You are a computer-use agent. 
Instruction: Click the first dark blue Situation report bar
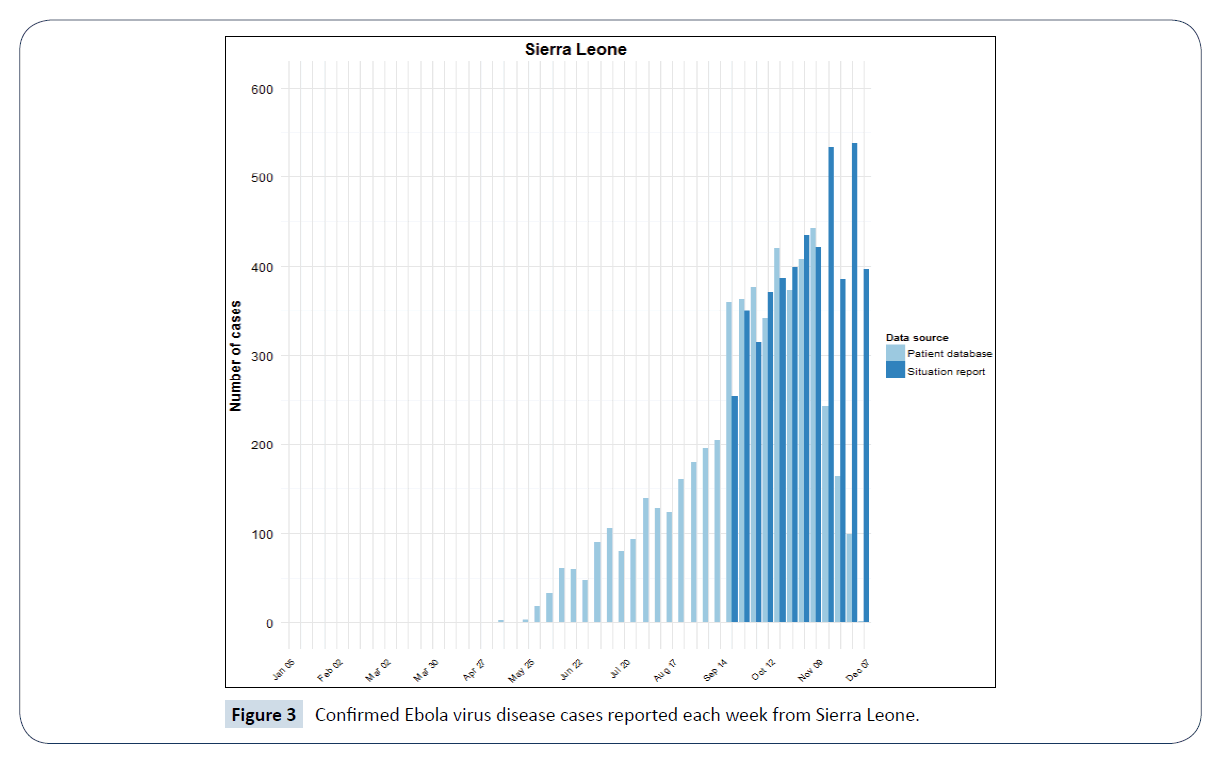pyautogui.click(x=735, y=509)
